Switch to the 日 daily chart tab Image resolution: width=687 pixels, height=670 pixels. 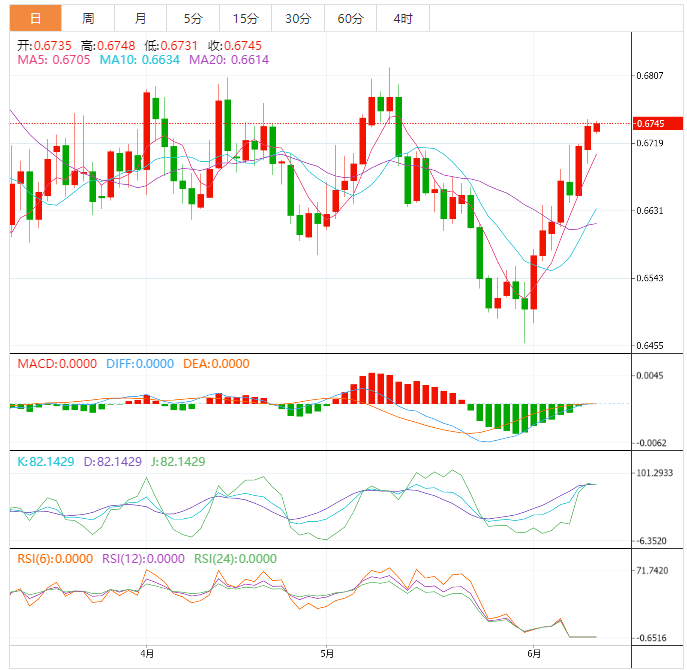click(x=36, y=18)
